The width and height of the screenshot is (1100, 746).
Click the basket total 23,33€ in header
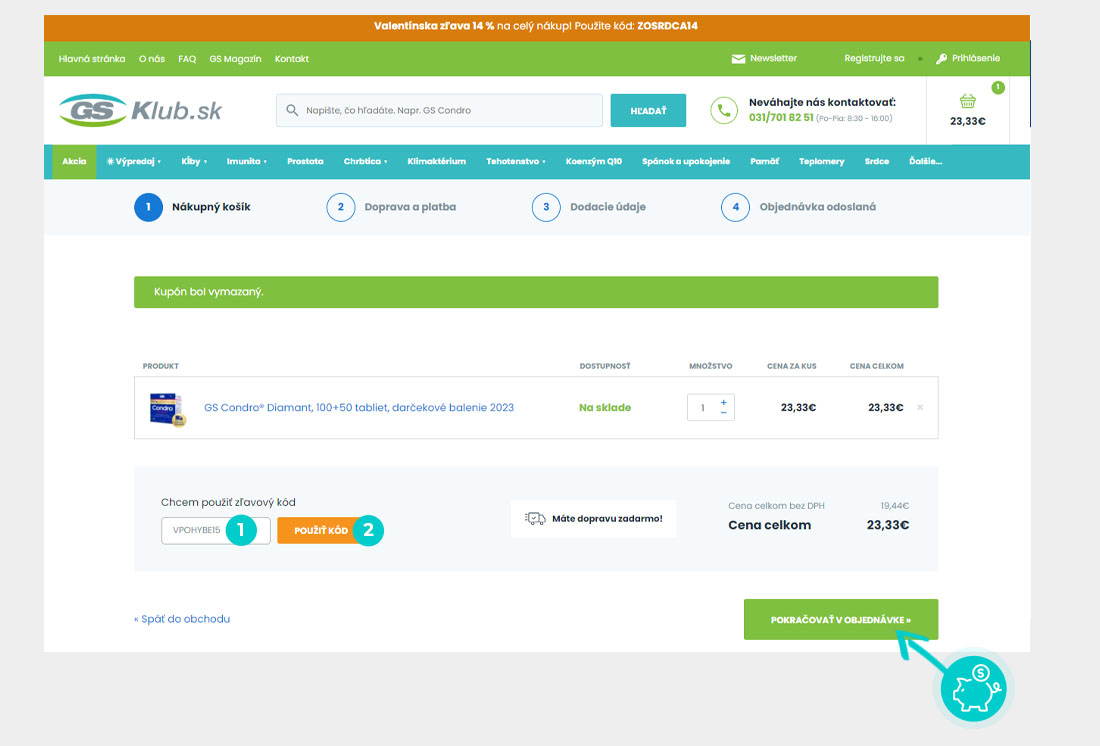[967, 121]
